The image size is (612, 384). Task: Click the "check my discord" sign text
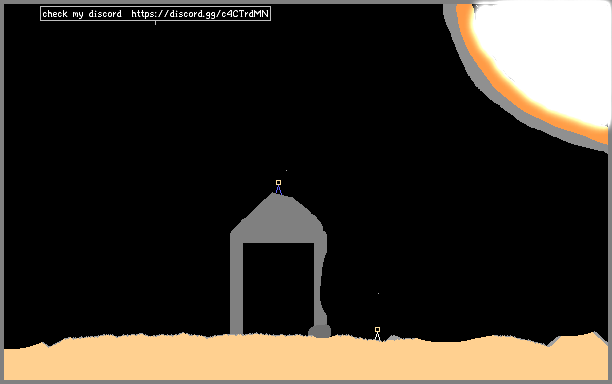click(82, 14)
